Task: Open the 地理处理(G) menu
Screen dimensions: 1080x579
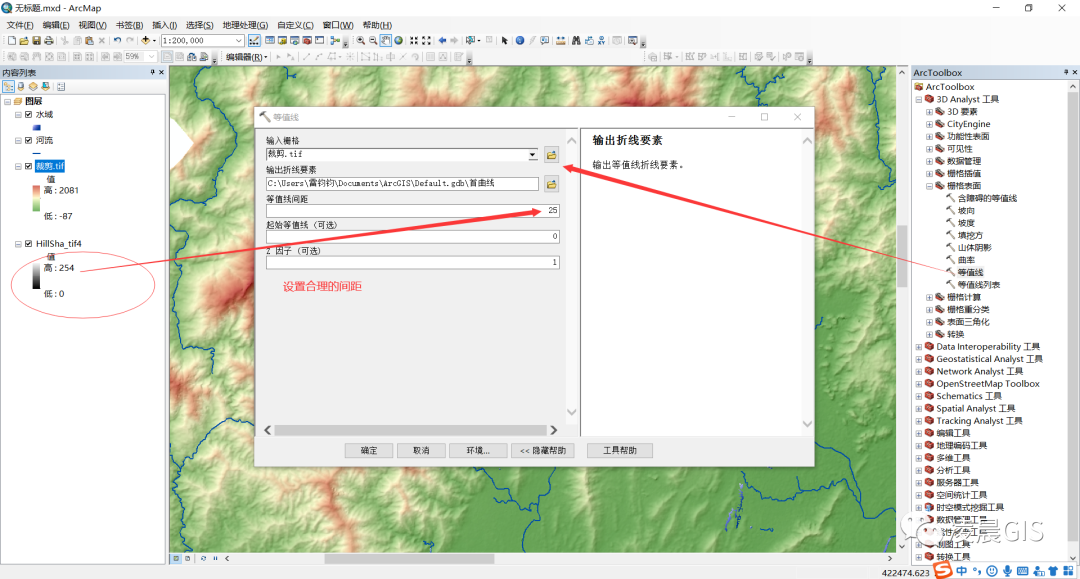Action: coord(245,25)
